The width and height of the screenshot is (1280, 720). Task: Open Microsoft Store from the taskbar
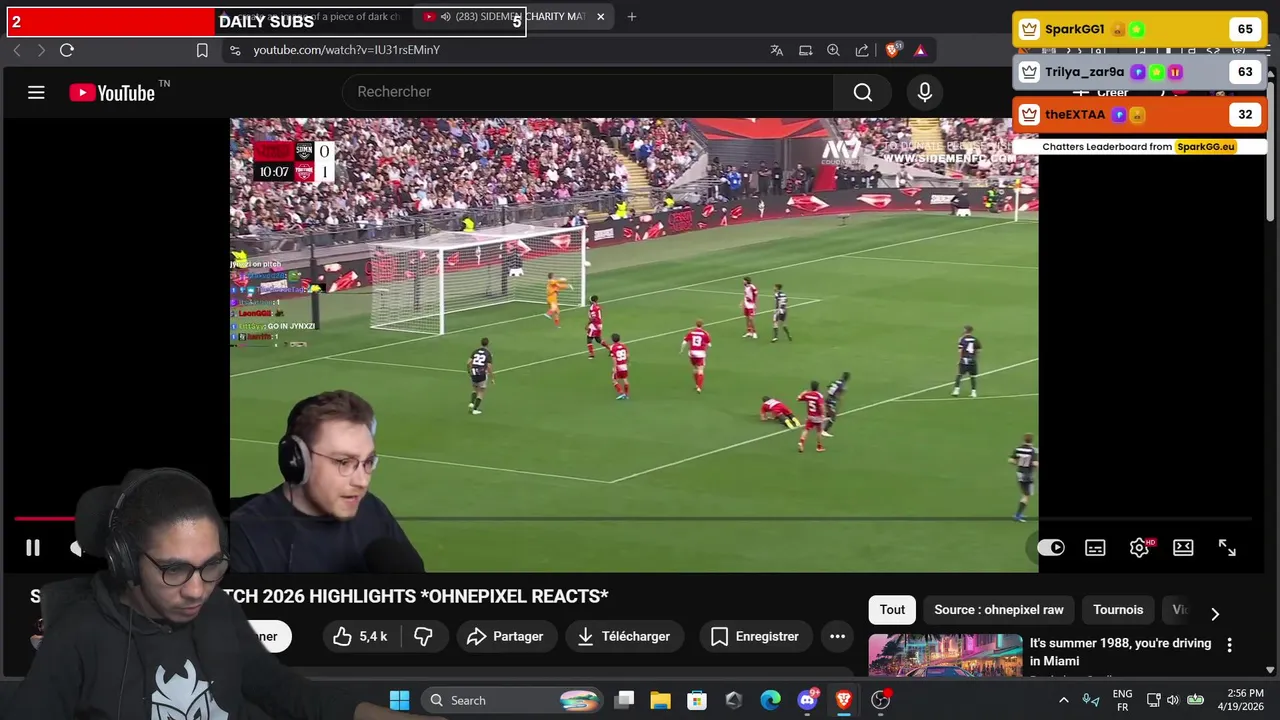(697, 700)
